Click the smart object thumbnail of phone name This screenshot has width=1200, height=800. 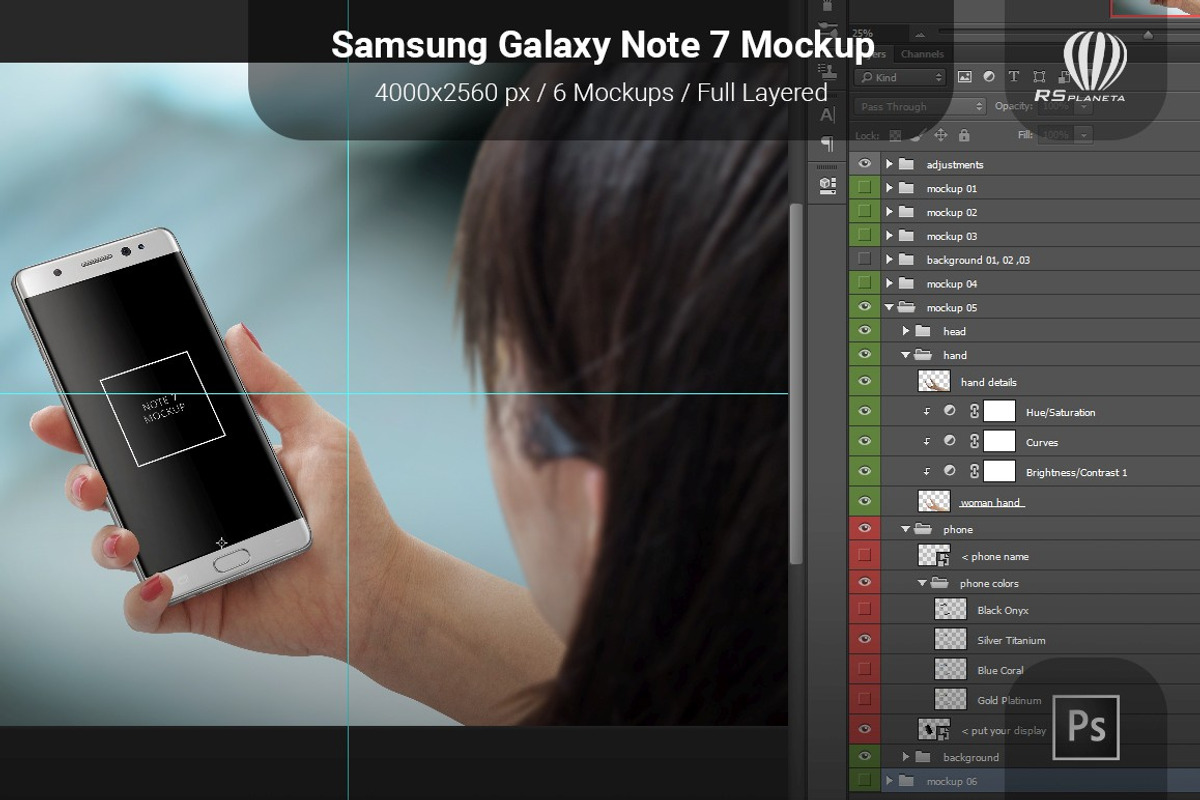click(x=934, y=556)
